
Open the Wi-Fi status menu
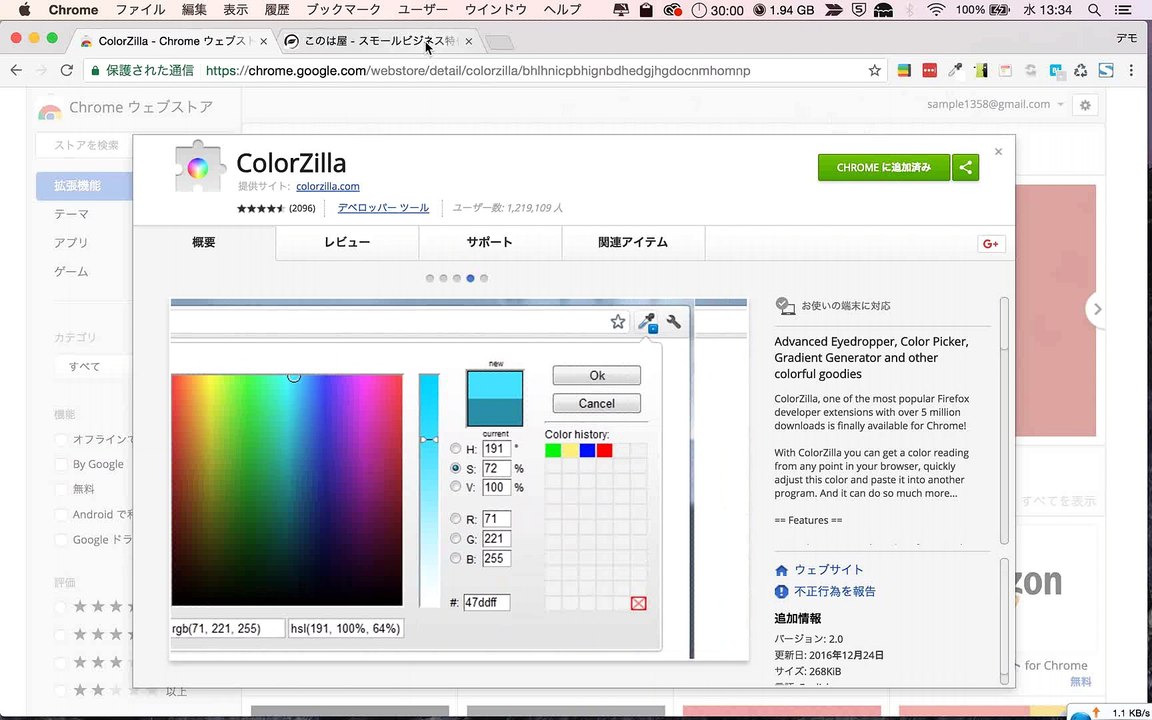point(935,10)
